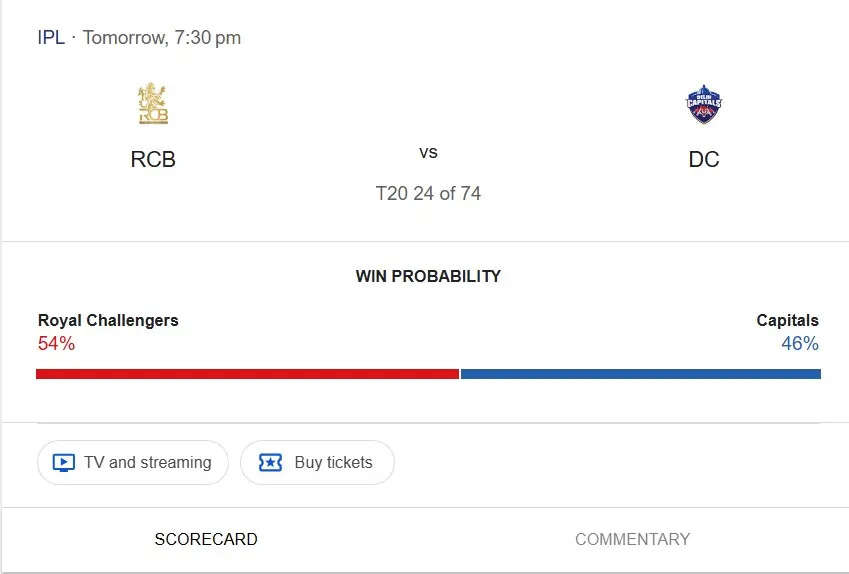Click the Royal Challengers label
The width and height of the screenshot is (849, 574).
[x=108, y=321]
